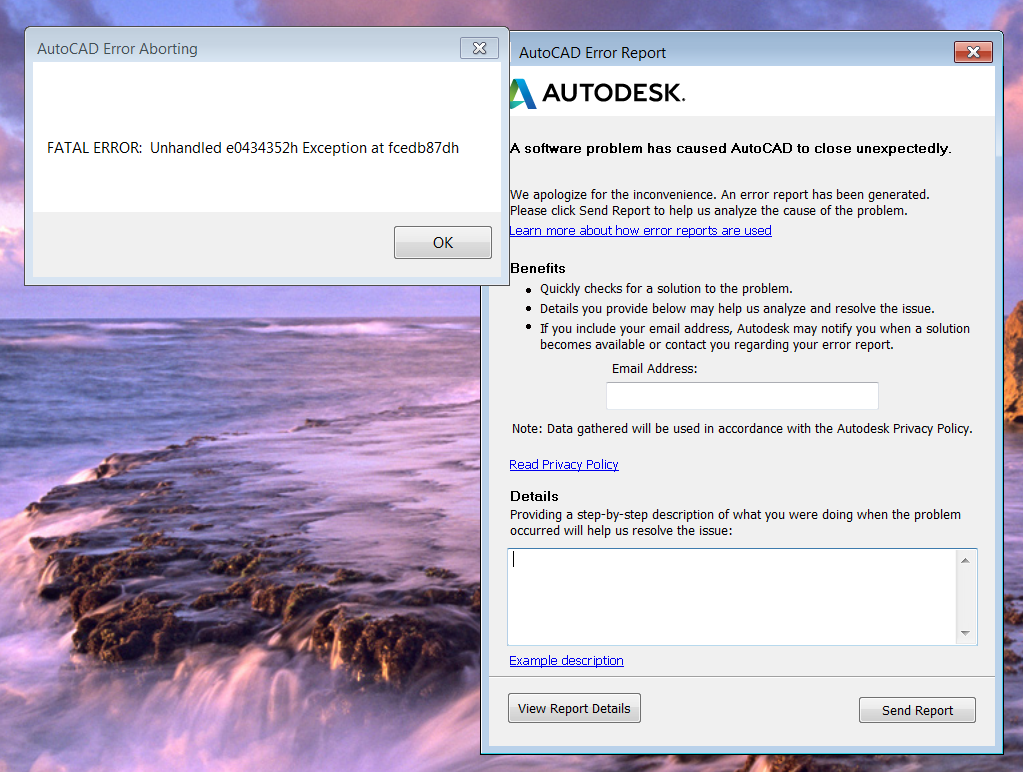
Task: Click the Details text area scrollbar track
Action: [x=965, y=596]
